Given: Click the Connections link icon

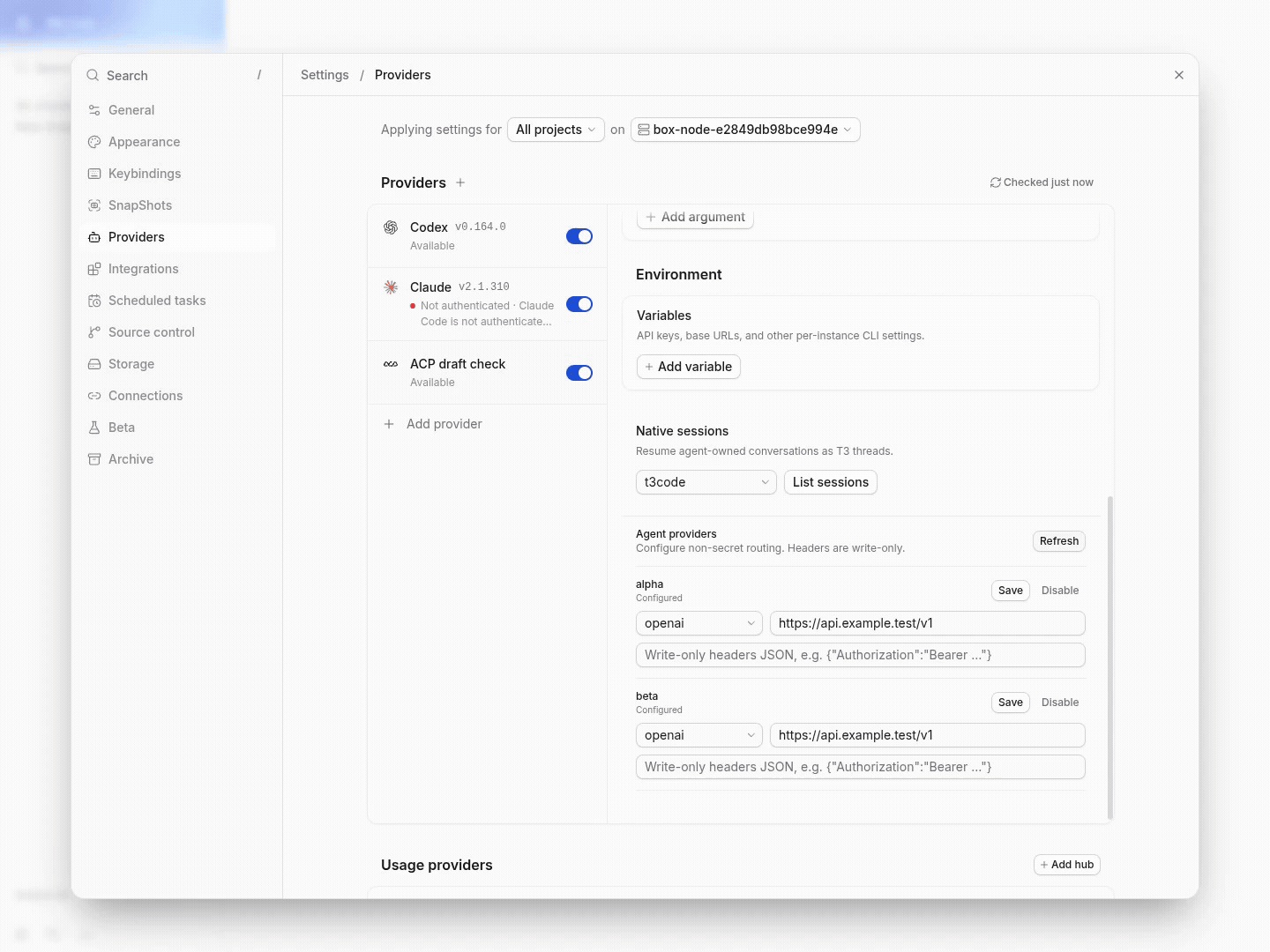Looking at the screenshot, I should [x=94, y=396].
